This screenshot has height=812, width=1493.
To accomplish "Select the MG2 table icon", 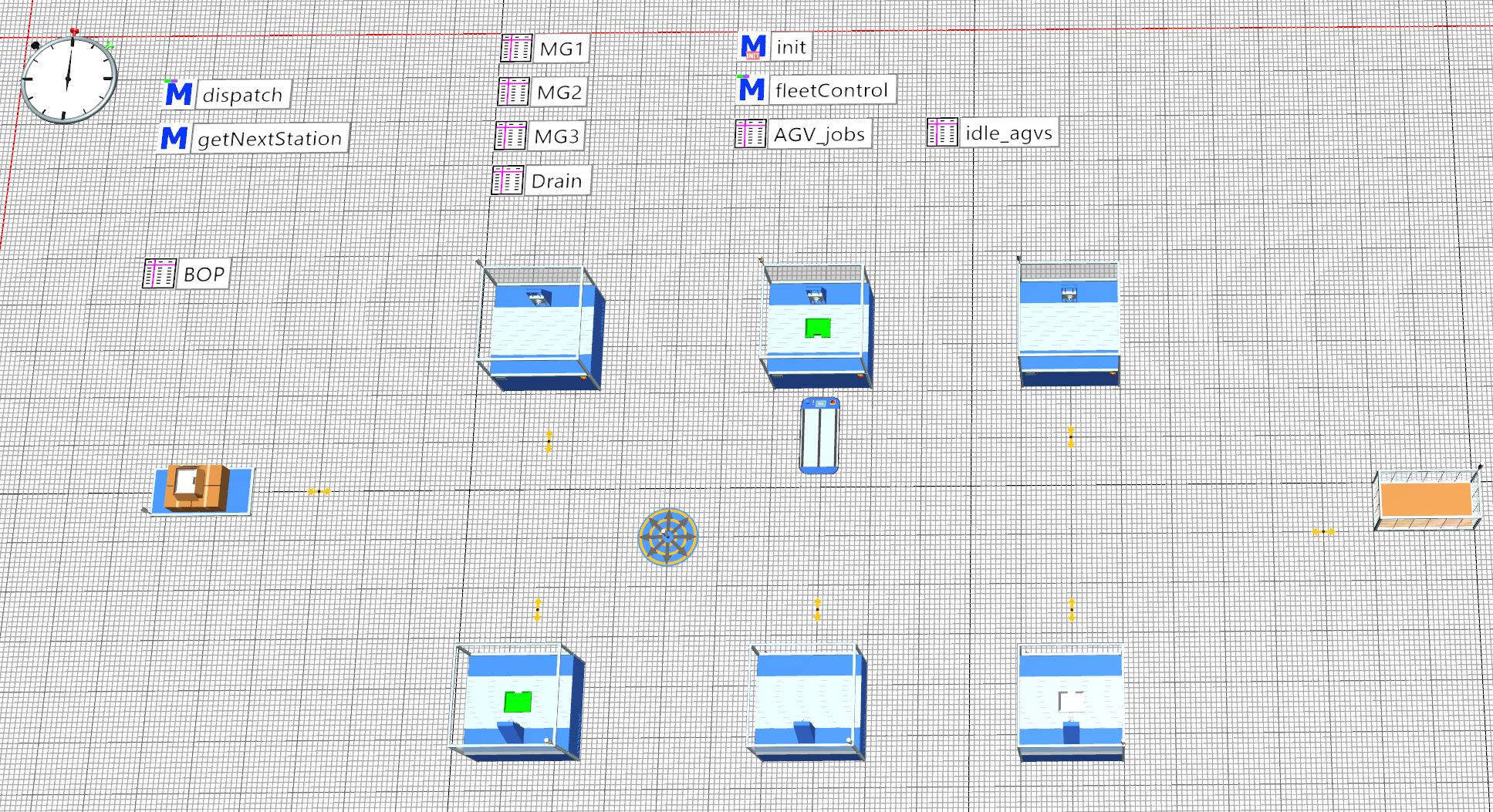I will pyautogui.click(x=514, y=92).
